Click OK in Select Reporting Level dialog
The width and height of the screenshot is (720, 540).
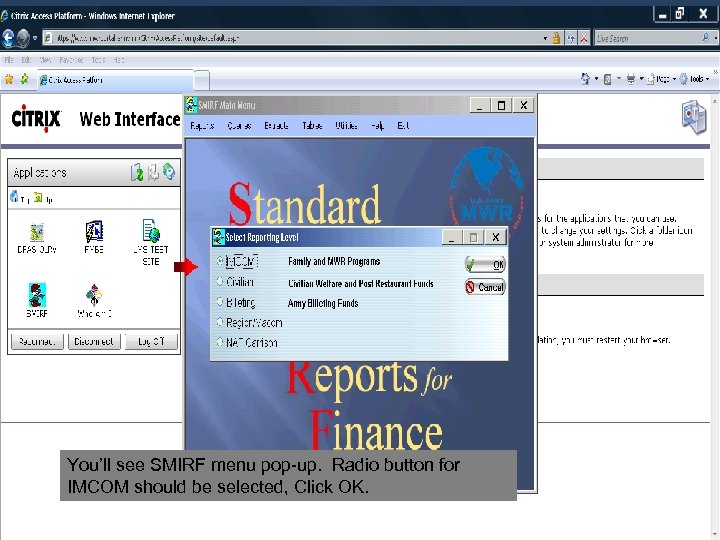pyautogui.click(x=485, y=264)
